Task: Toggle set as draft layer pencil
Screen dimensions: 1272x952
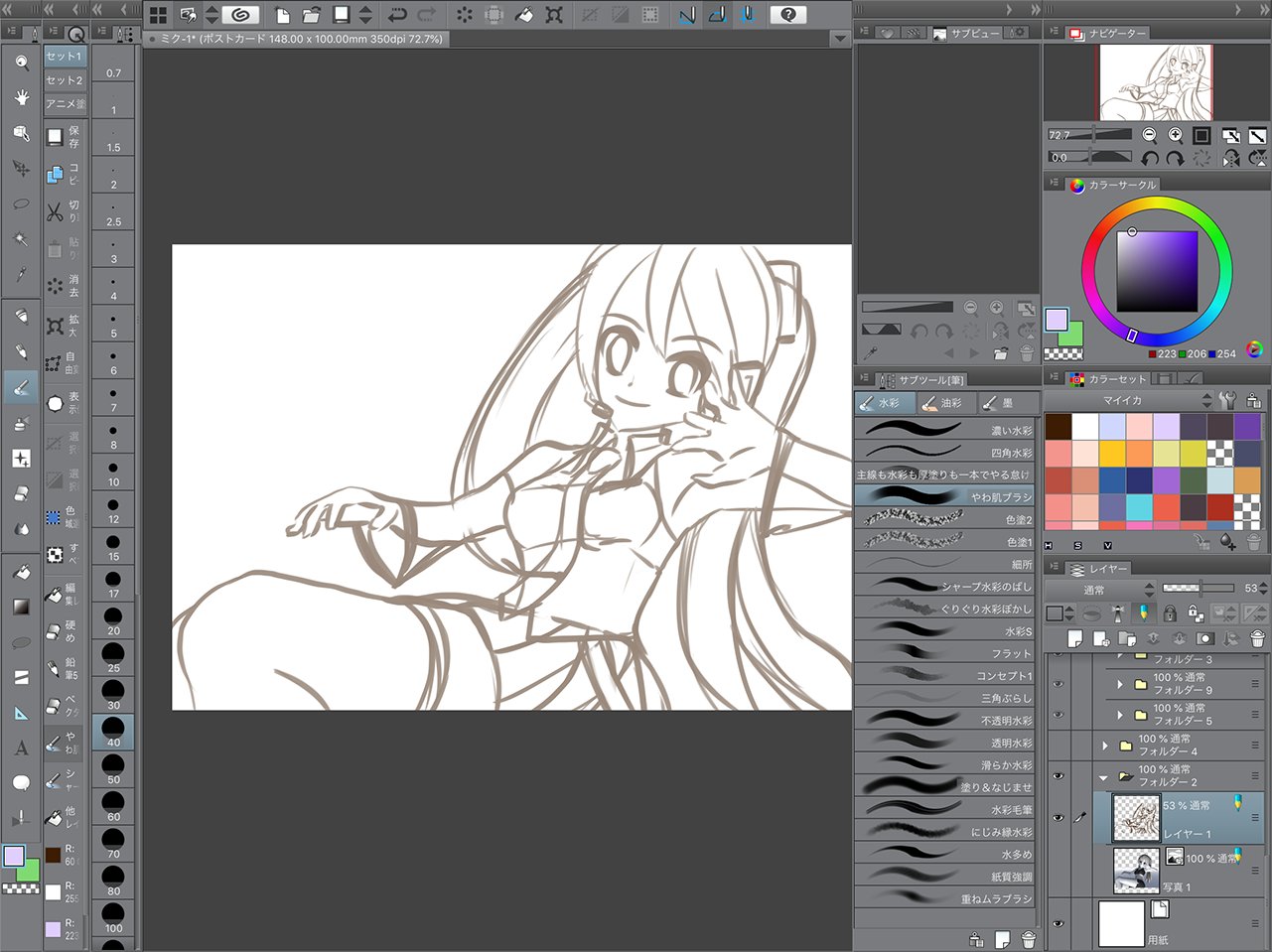Action: [x=1143, y=613]
